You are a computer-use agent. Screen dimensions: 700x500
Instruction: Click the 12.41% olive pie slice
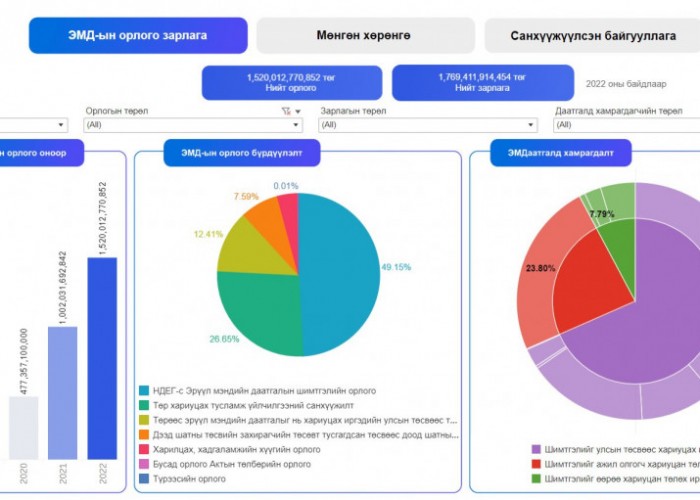(250, 250)
